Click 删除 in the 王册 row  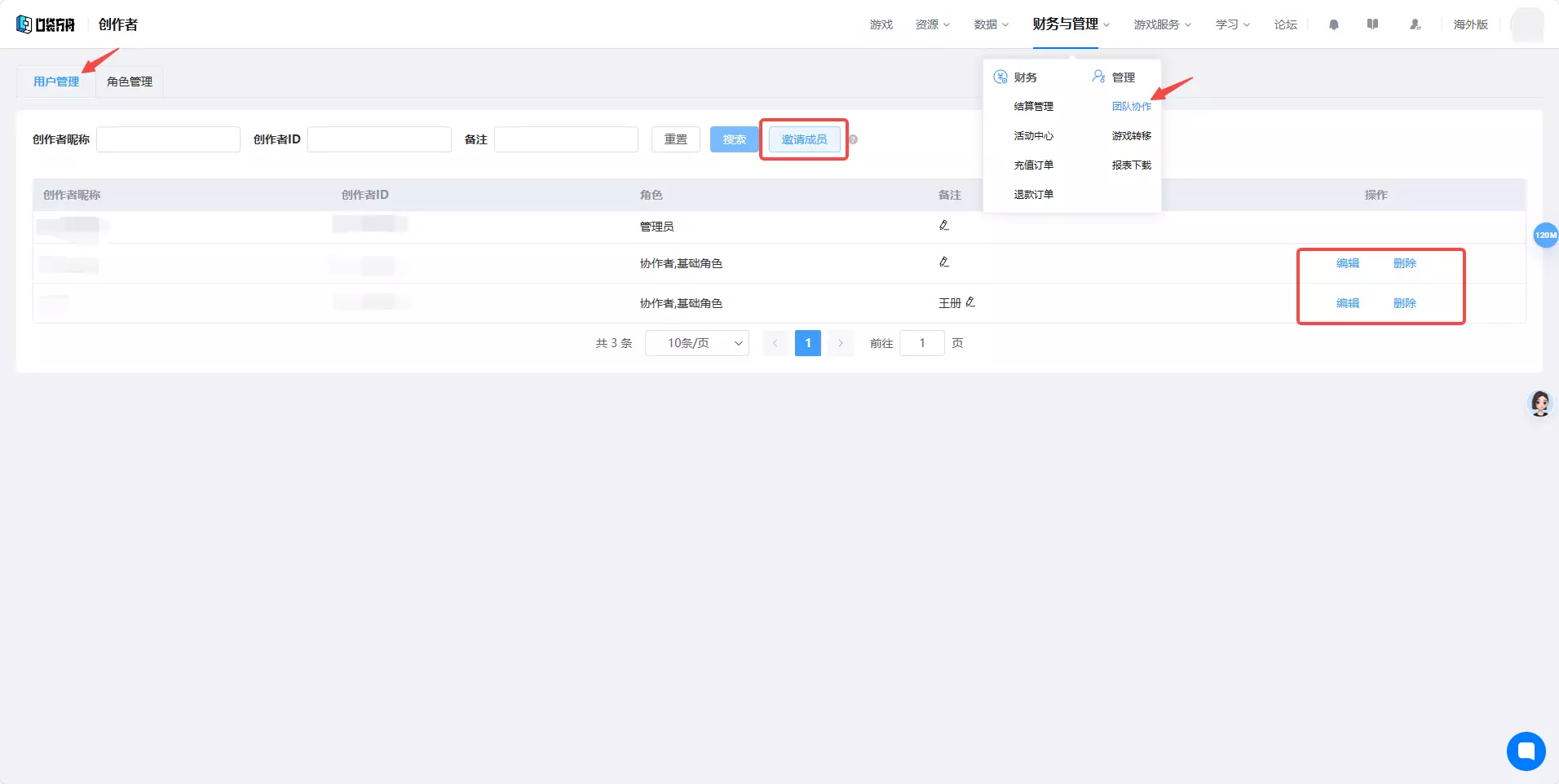tap(1405, 303)
